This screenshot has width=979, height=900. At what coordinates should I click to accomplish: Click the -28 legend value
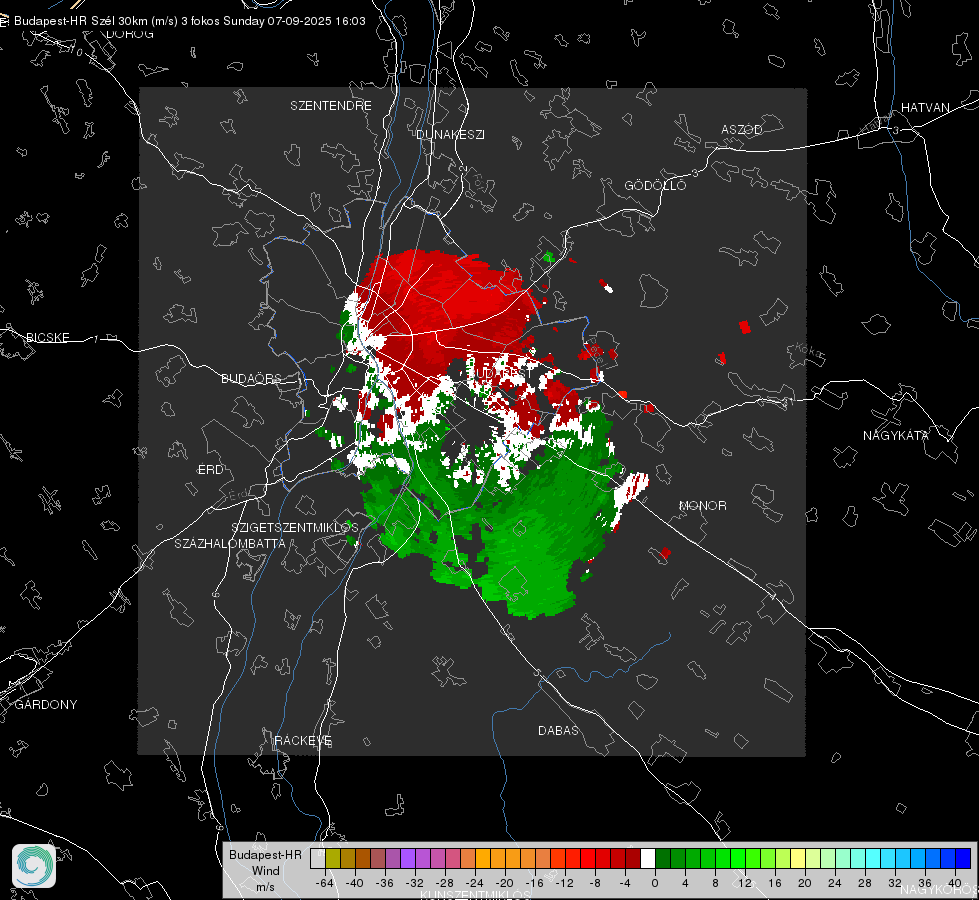tap(445, 883)
